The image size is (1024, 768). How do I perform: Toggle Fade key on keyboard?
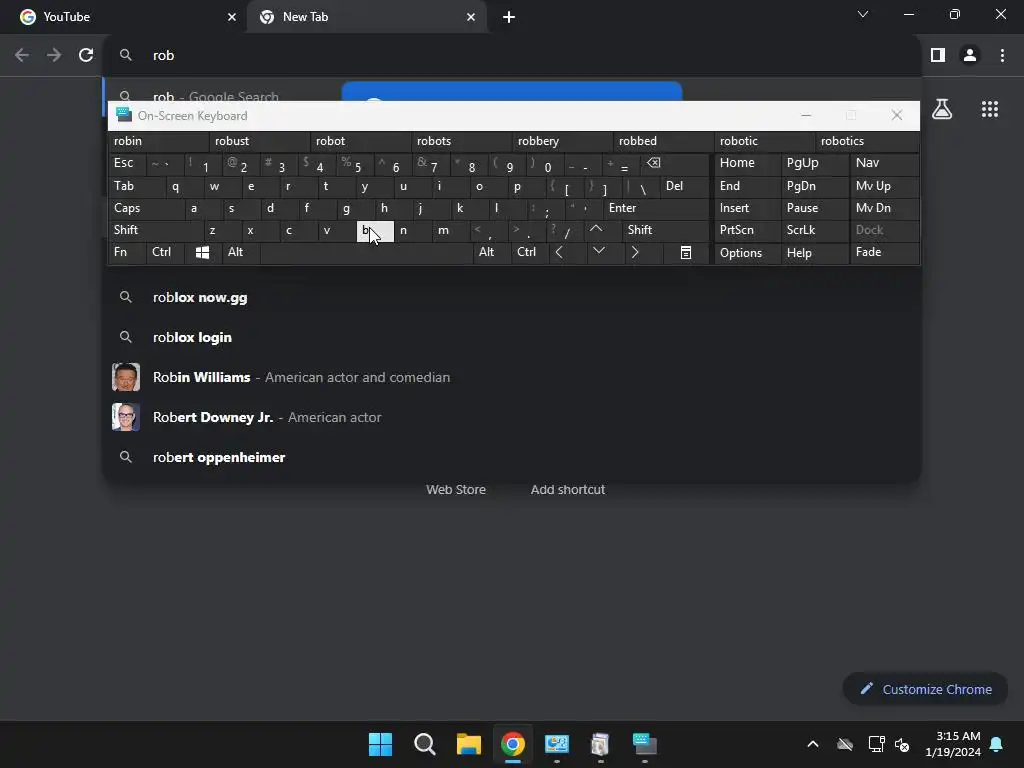point(884,252)
